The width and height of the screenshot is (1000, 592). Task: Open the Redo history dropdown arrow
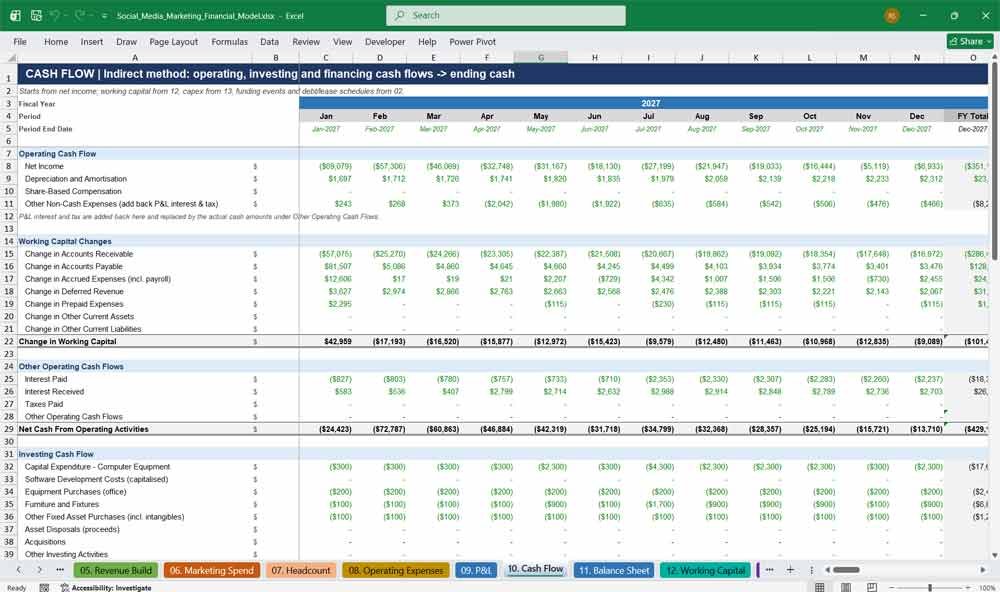tap(90, 16)
